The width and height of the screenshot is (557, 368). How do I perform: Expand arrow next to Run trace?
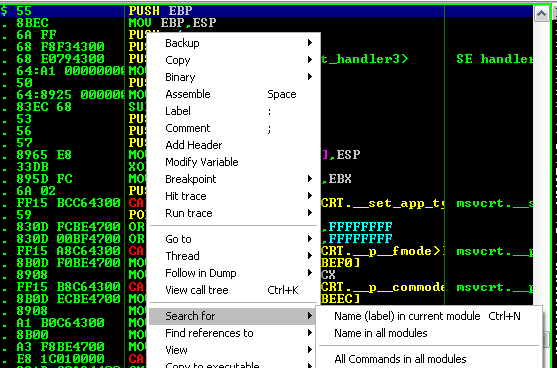(310, 213)
